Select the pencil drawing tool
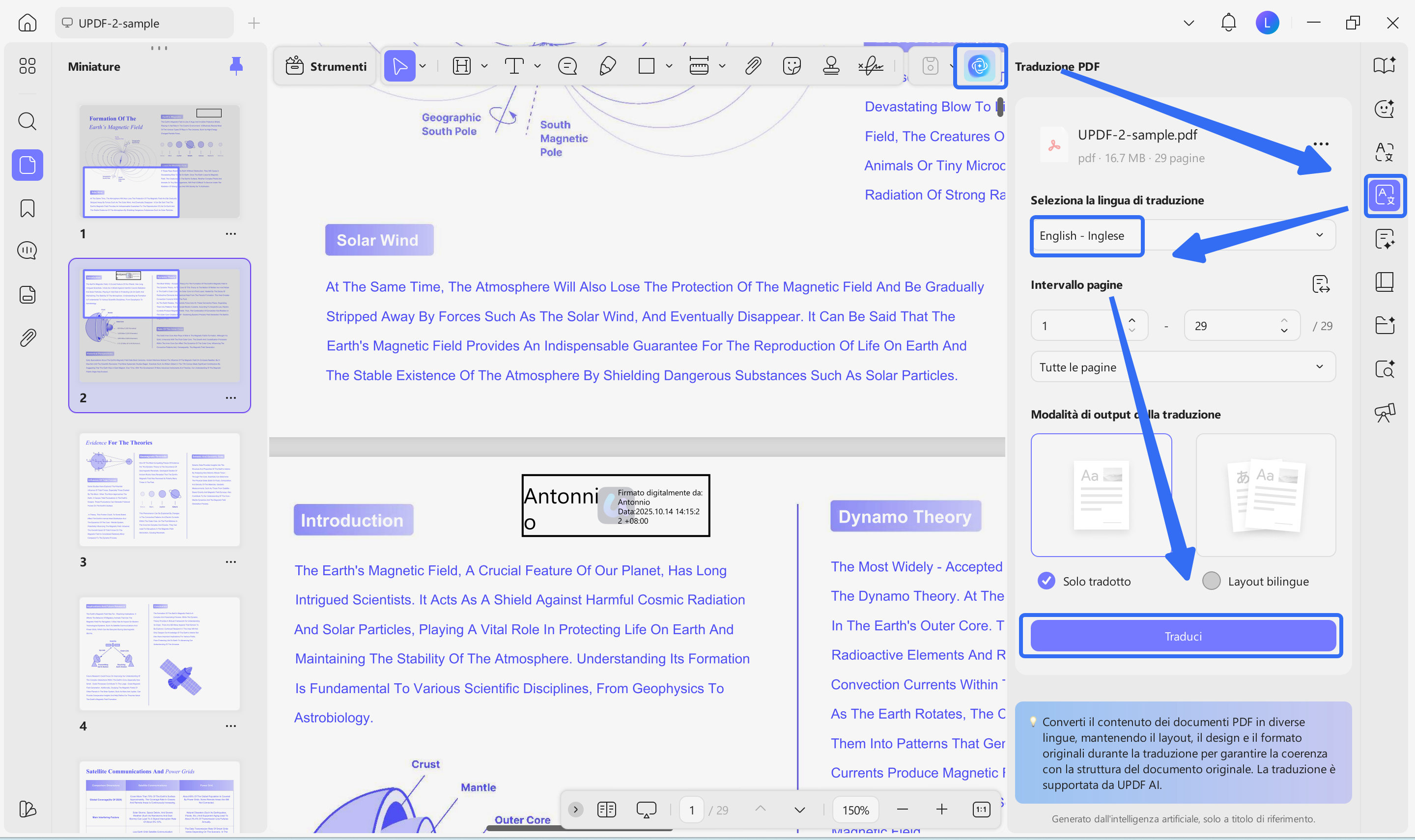This screenshot has height=840, width=1415. click(x=607, y=66)
